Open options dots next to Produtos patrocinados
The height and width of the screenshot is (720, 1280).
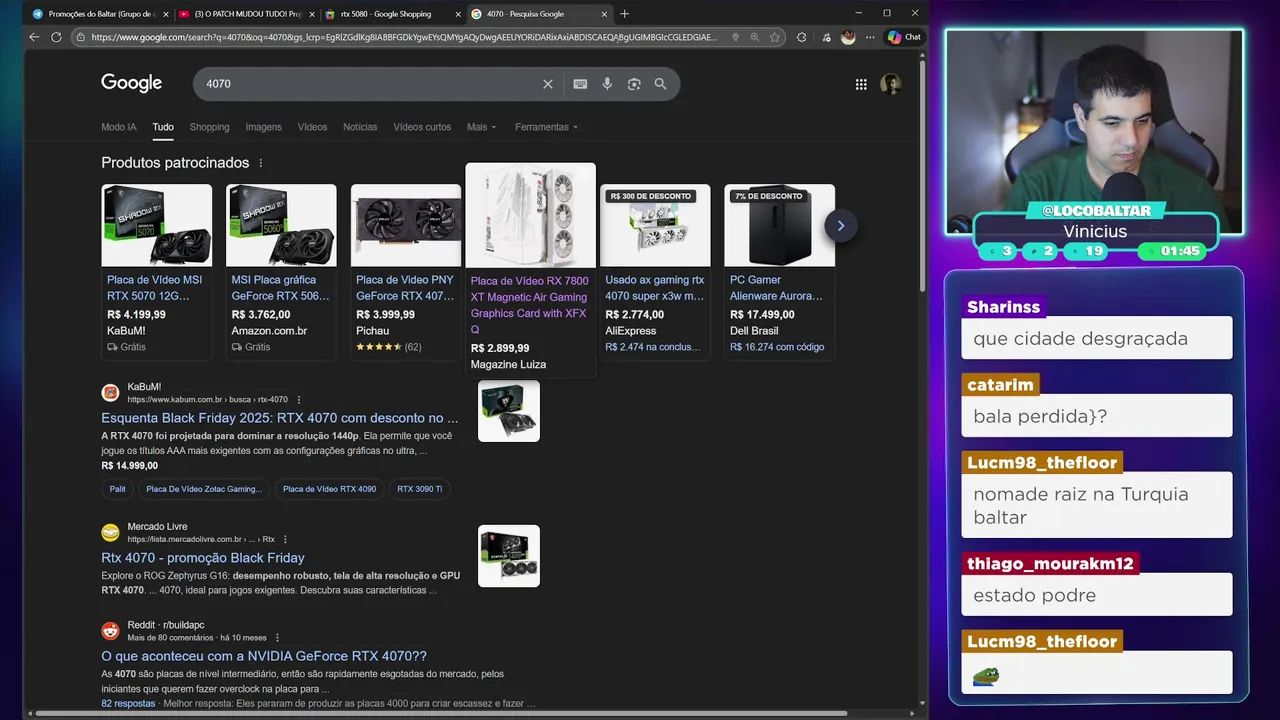261,163
